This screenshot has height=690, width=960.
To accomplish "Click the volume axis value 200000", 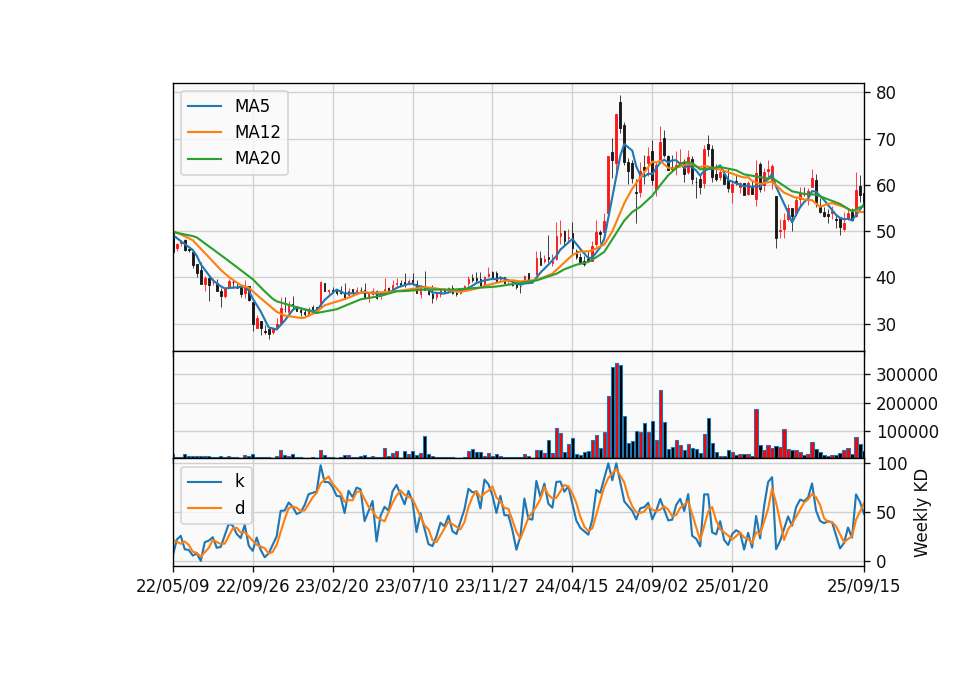I will tap(907, 403).
